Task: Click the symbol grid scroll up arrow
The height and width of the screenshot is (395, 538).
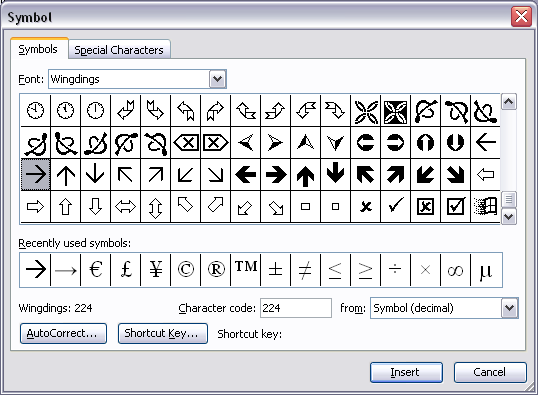Action: coord(509,102)
